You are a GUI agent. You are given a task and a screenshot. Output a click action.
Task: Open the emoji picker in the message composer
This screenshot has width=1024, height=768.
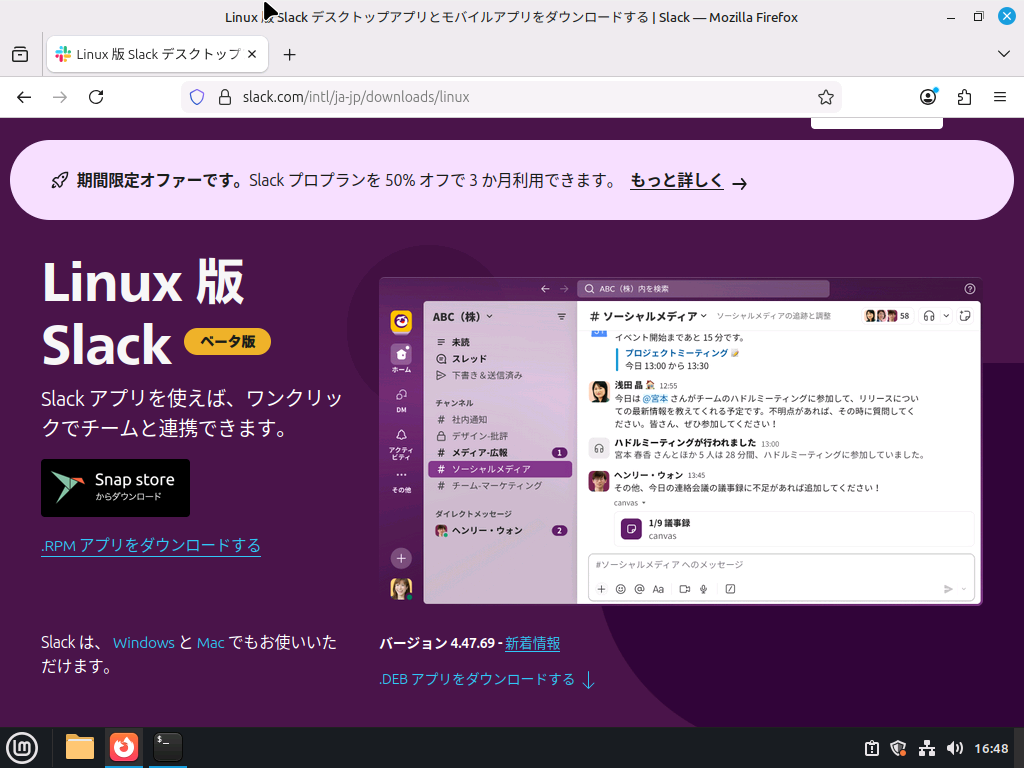[x=620, y=589]
